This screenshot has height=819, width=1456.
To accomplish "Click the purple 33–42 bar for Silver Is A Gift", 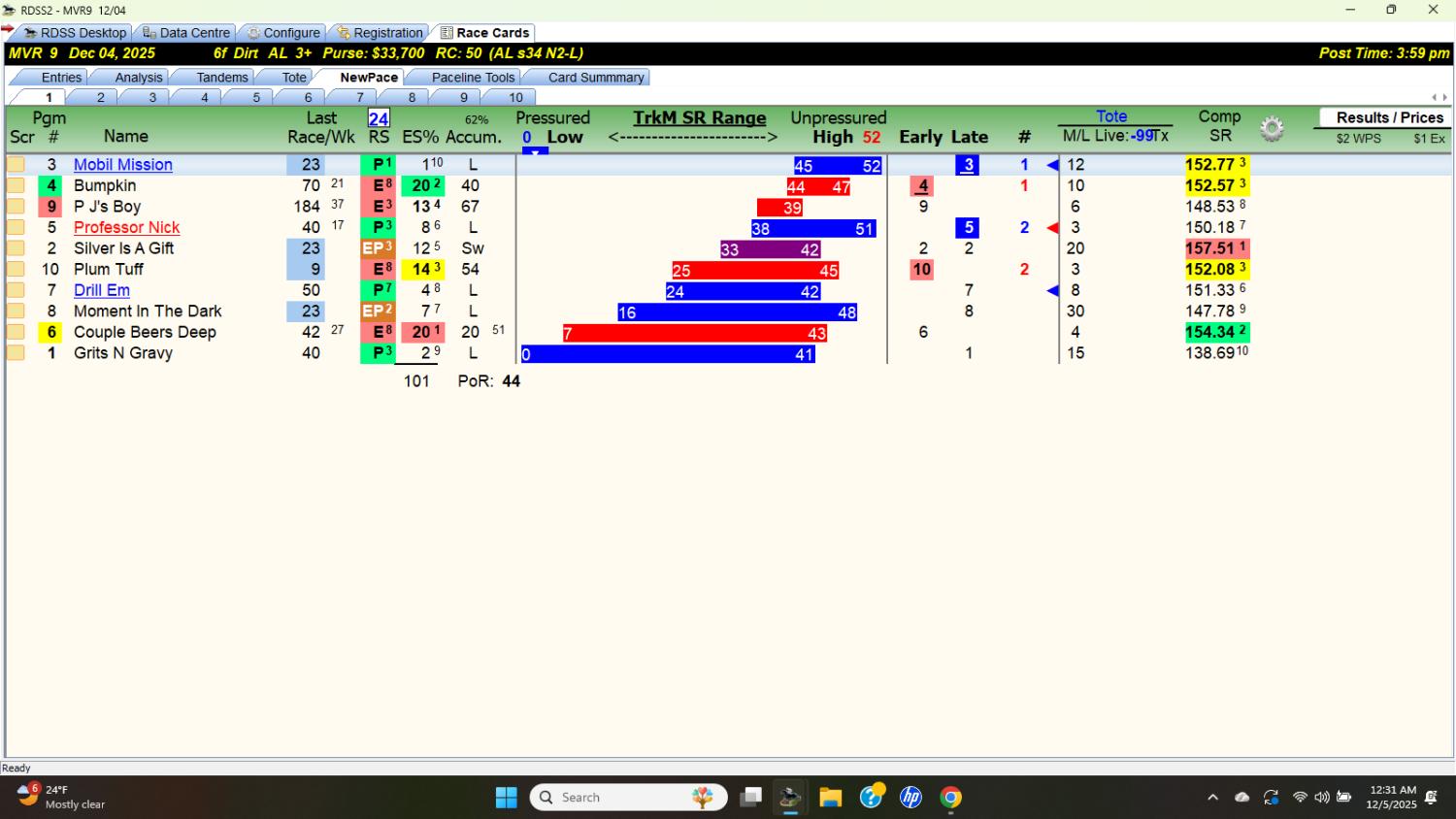I will point(771,249).
